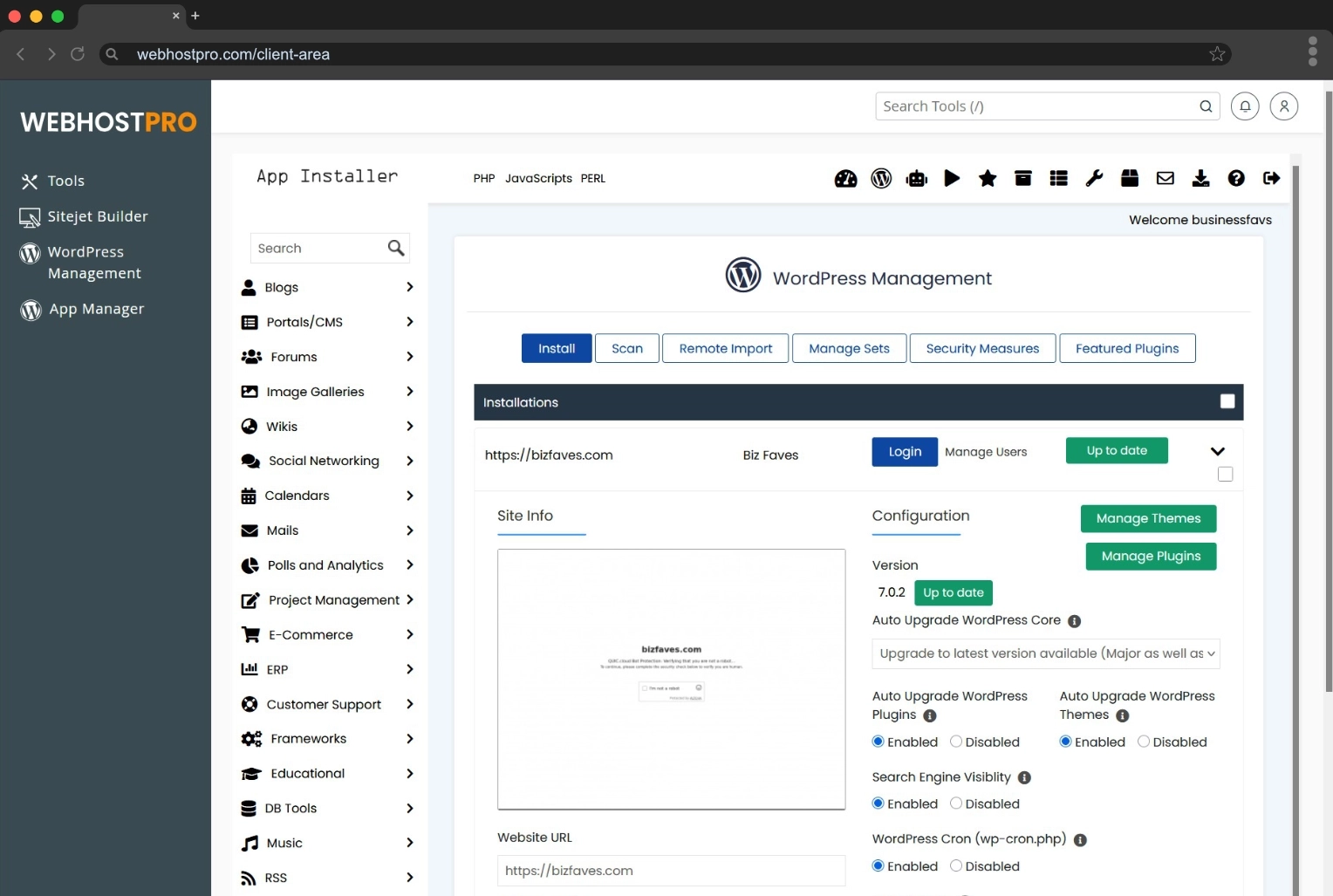1333x896 pixels.
Task: Click info icon beside Auto Upgrade WordPress Core
Action: click(1075, 621)
